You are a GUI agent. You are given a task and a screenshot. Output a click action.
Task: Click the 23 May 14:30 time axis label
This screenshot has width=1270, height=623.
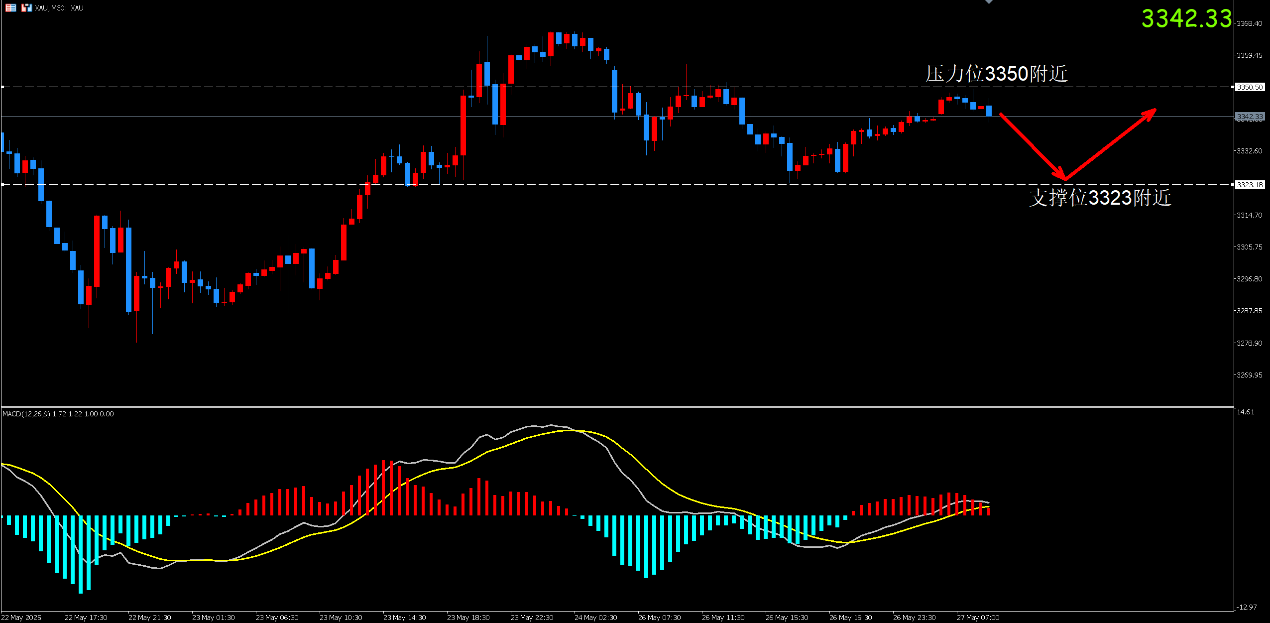pos(407,617)
